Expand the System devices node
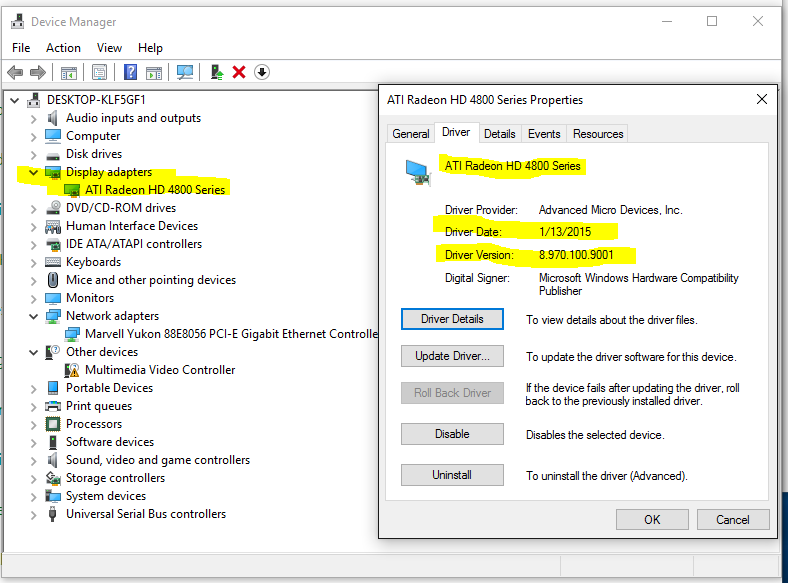The width and height of the screenshot is (788, 583). tap(34, 497)
